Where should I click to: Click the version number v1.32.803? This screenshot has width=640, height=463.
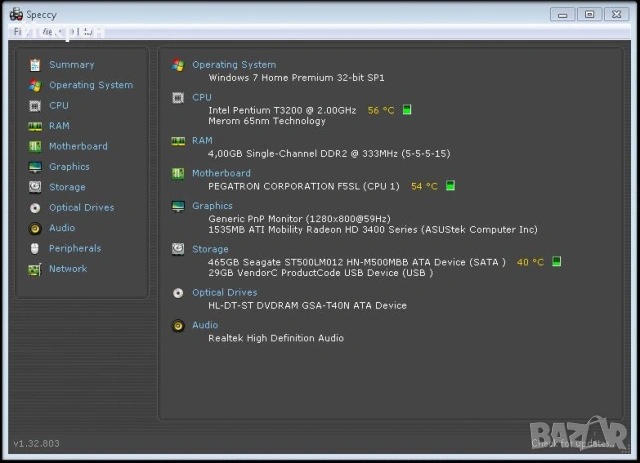[36, 443]
